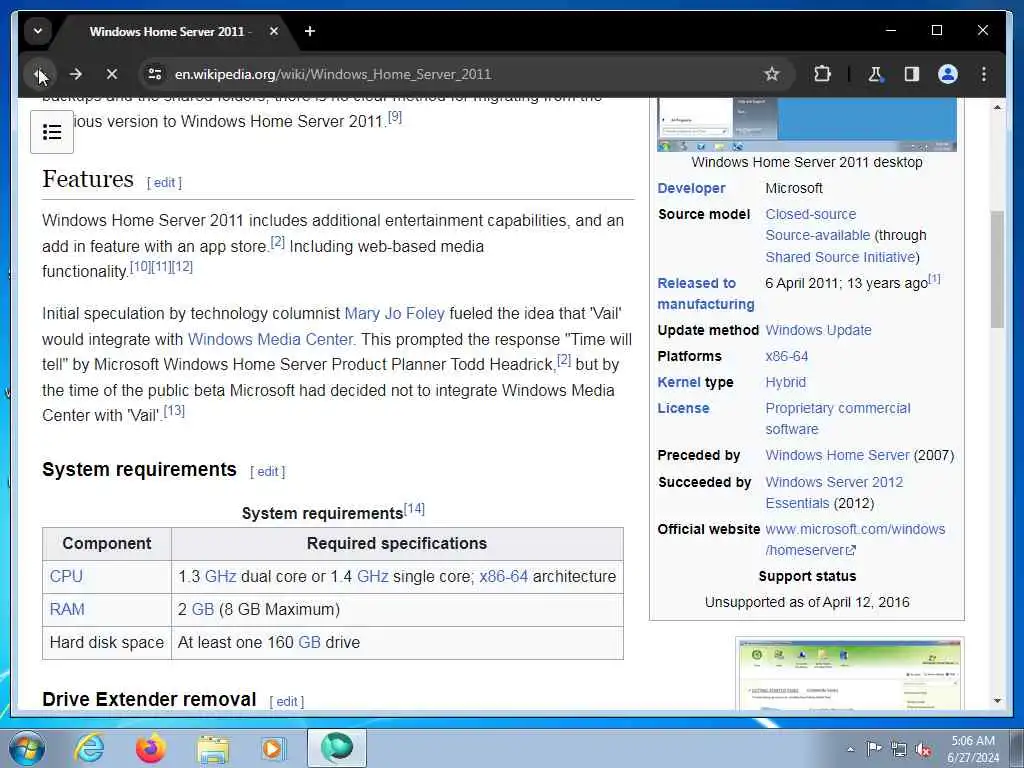Screen dimensions: 1024x768
Task: Select the active browser taskbar button
Action: pos(337,748)
